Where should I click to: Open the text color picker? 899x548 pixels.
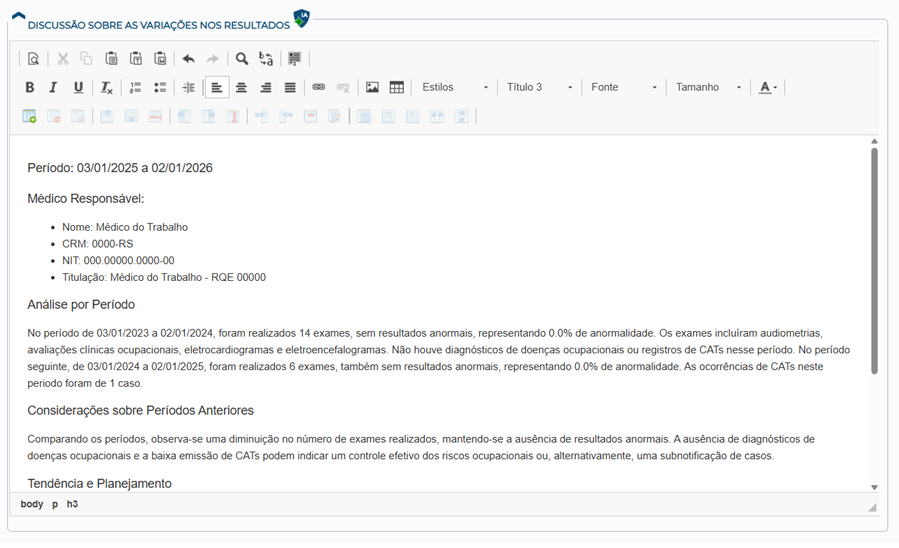[x=768, y=88]
